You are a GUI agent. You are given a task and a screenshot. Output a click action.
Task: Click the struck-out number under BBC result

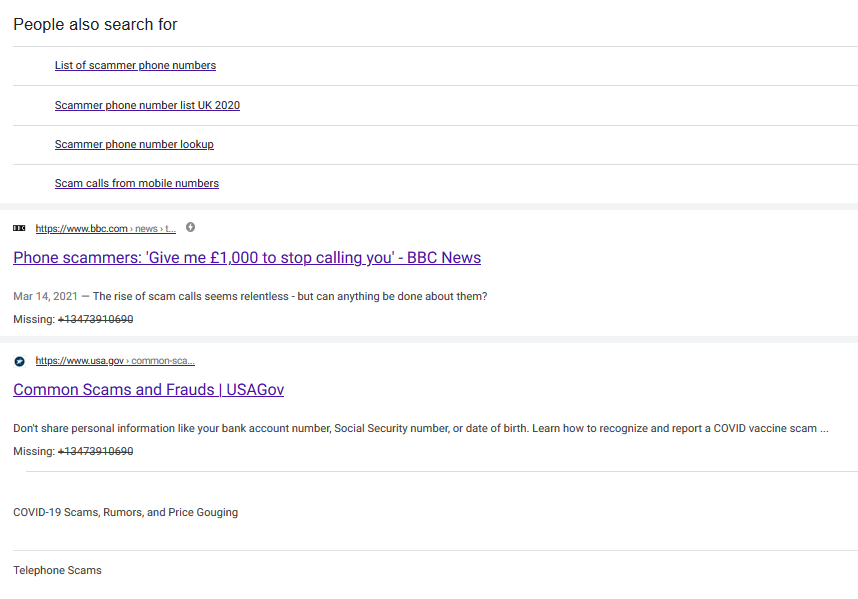coord(95,319)
